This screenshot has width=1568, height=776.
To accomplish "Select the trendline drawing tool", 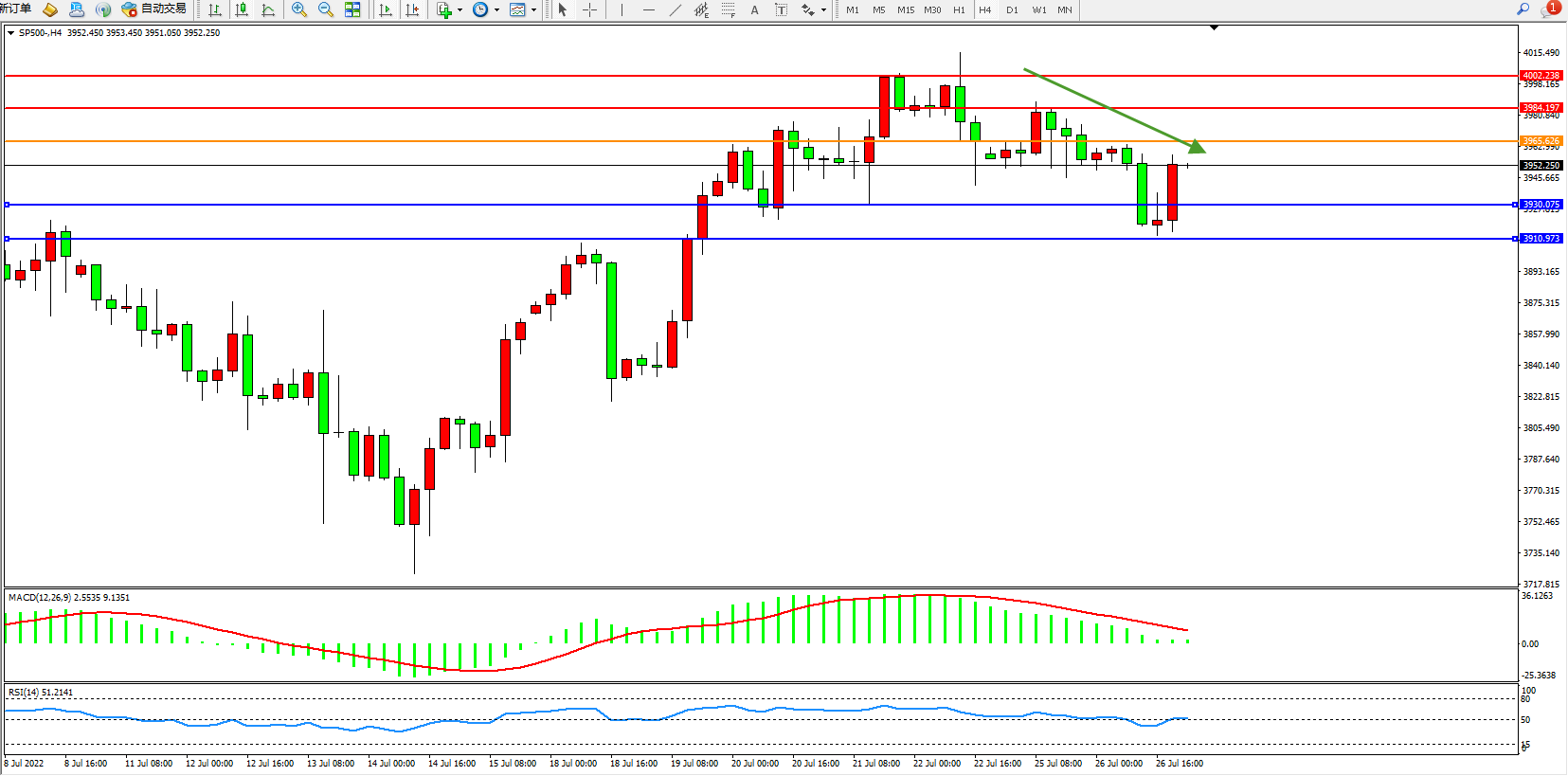I will [675, 9].
